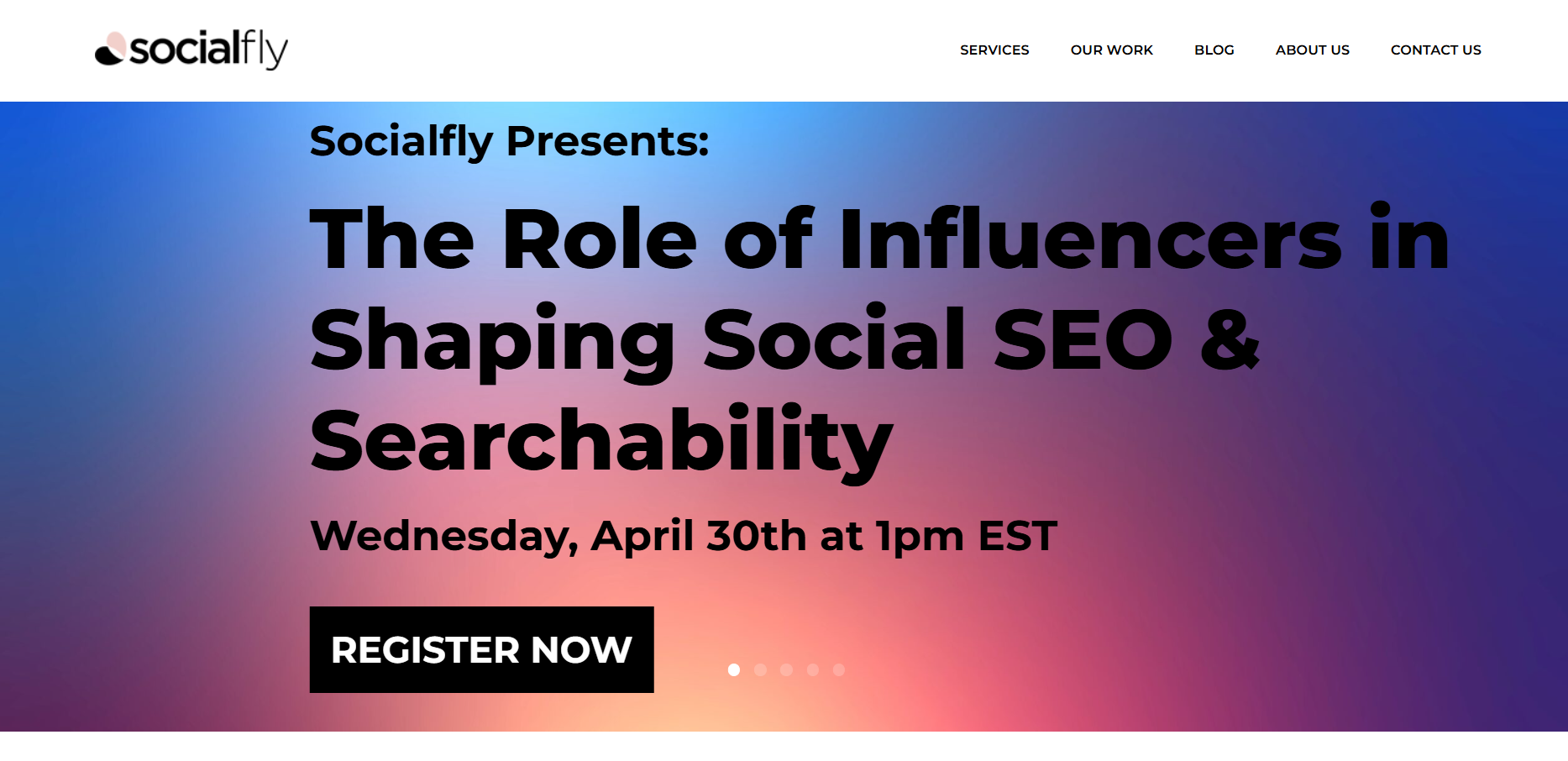The width and height of the screenshot is (1568, 761).
Task: Go to the Our Work page
Action: 1111,50
